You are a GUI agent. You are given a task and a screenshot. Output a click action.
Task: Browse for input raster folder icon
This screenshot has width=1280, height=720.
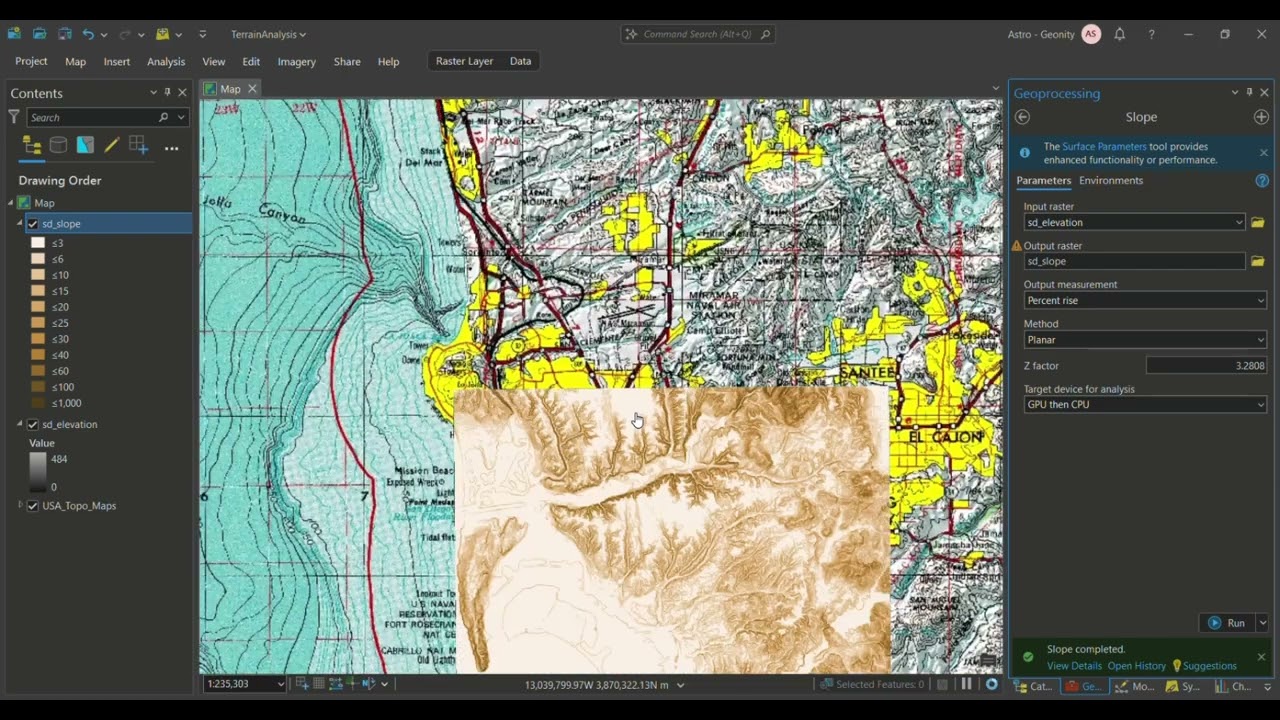coord(1258,222)
